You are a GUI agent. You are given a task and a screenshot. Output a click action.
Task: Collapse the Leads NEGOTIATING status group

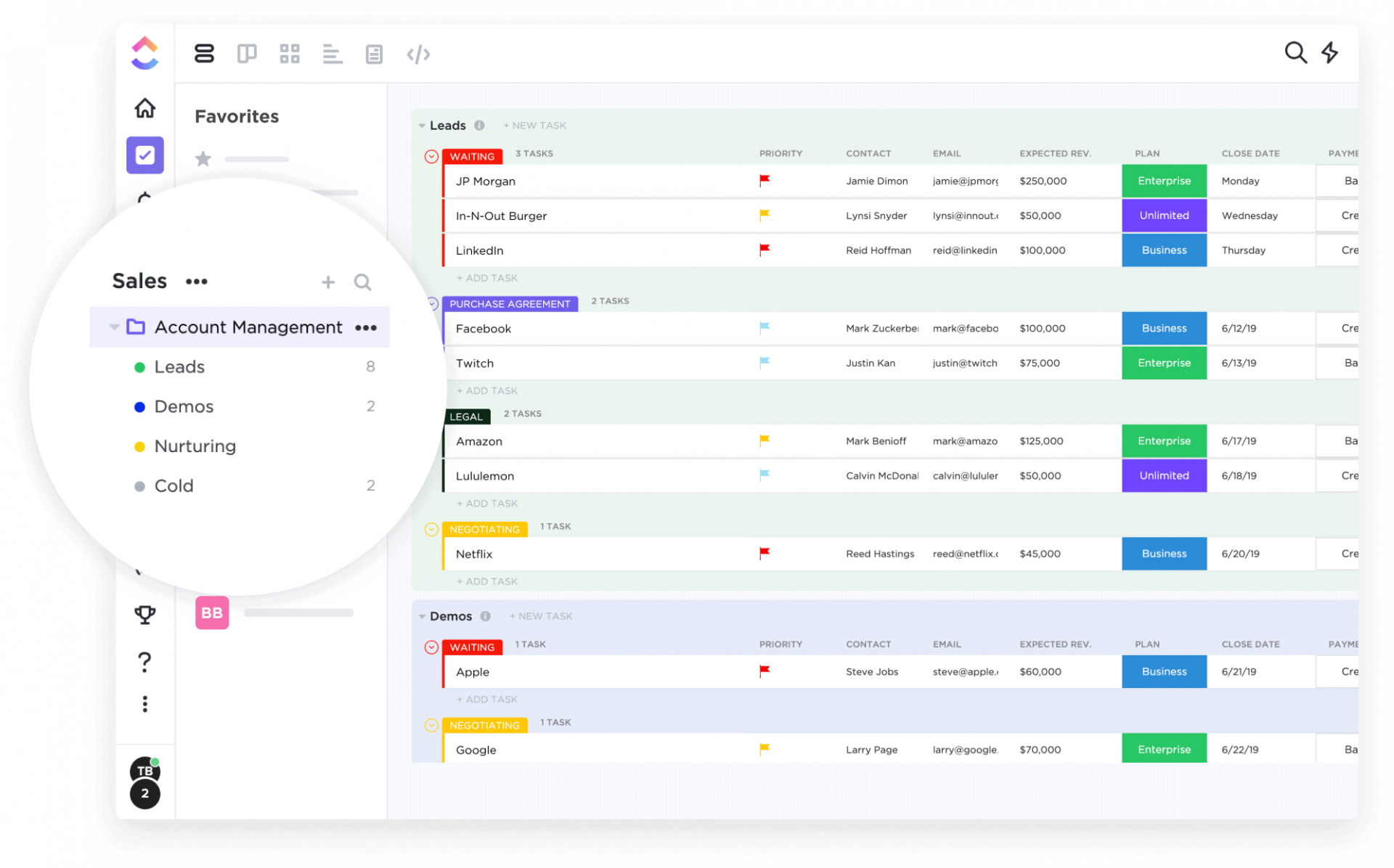click(431, 529)
